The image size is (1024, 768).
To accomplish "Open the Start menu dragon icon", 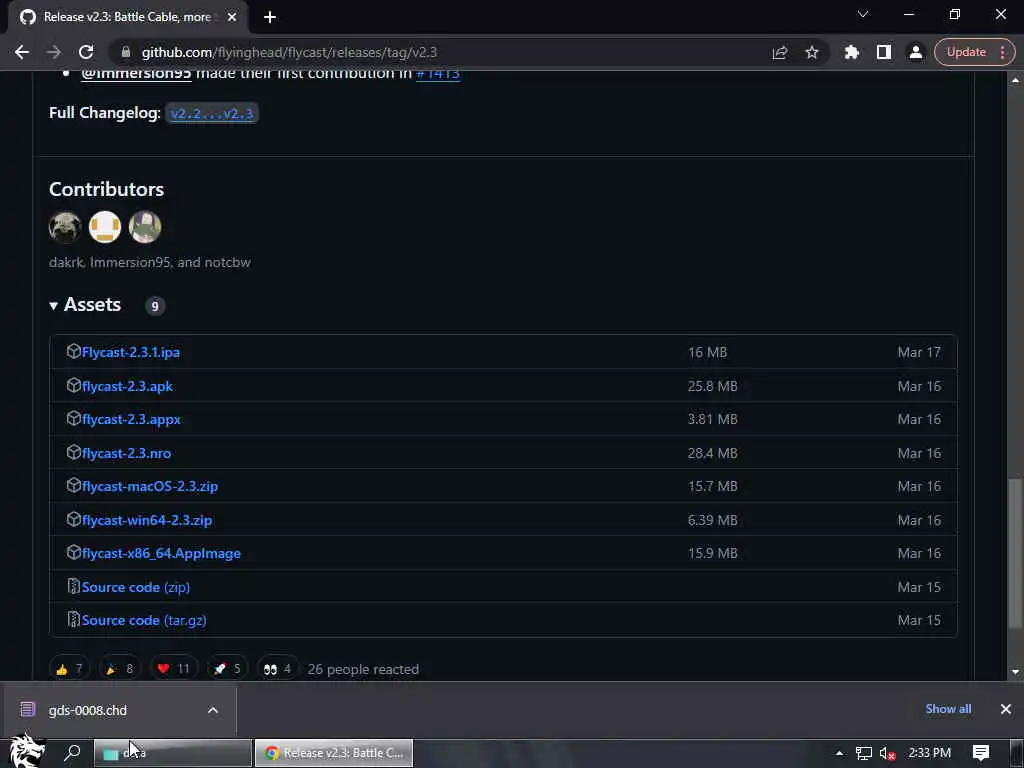I will click(x=26, y=751).
